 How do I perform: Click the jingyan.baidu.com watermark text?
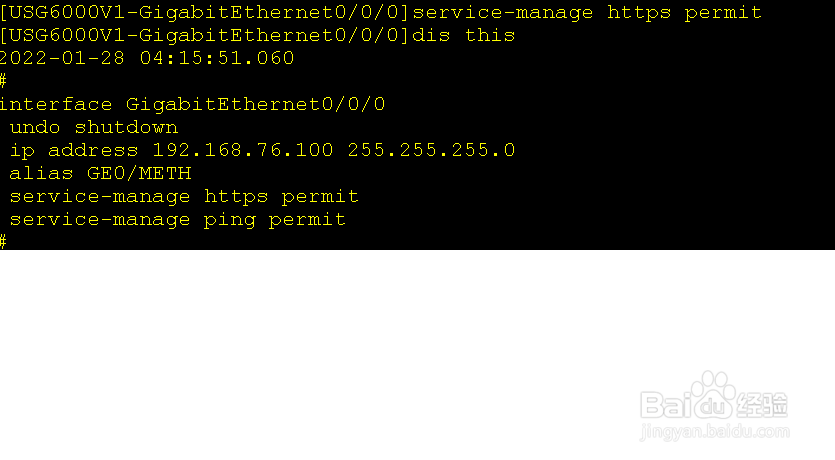click(715, 432)
